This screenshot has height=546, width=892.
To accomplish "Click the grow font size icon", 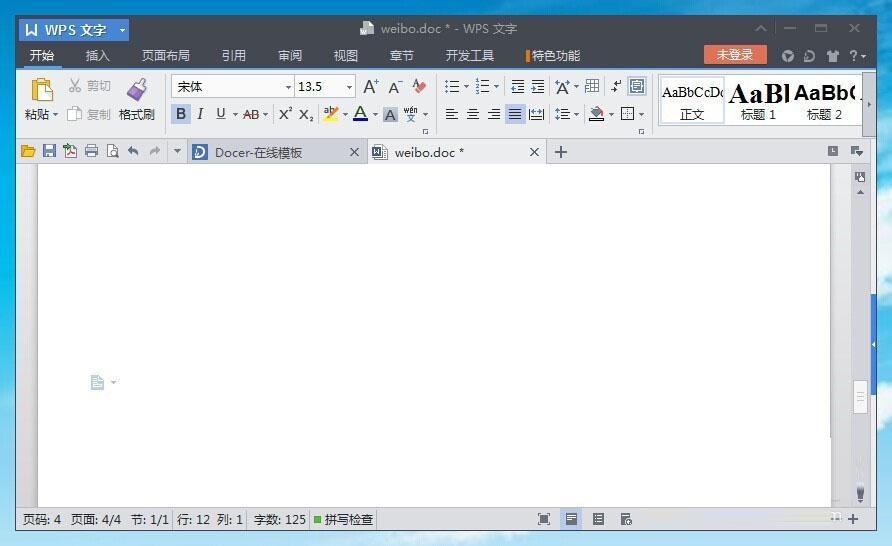I will click(x=370, y=87).
